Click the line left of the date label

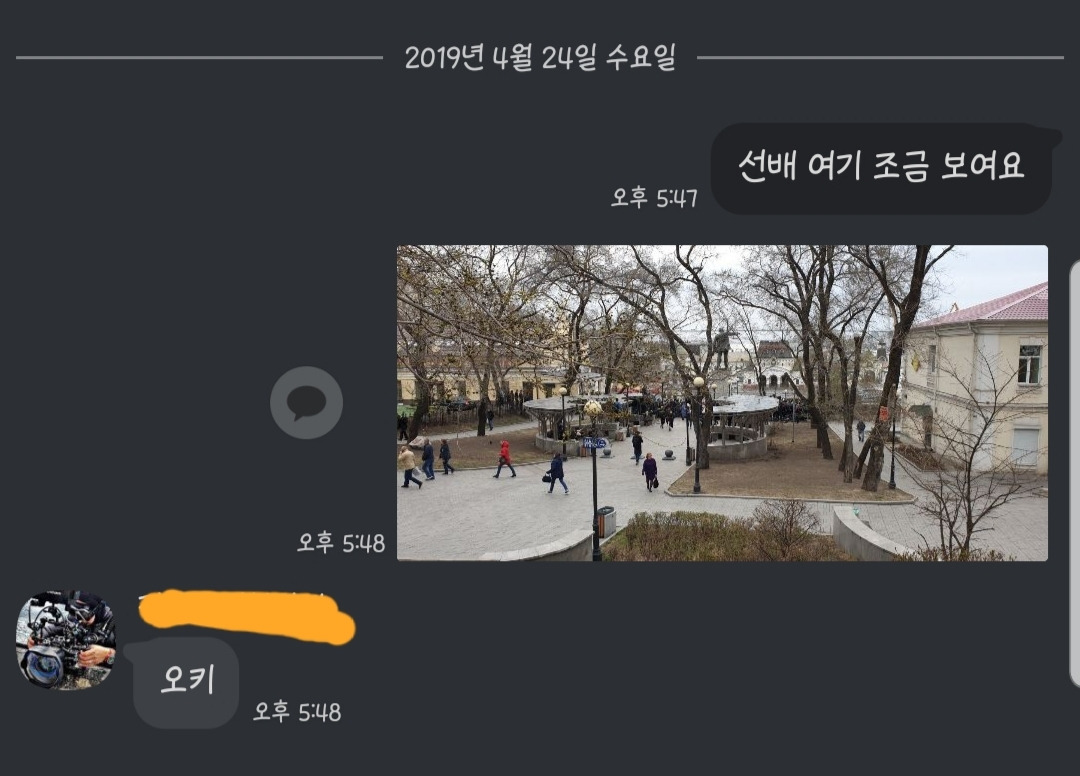[199, 58]
